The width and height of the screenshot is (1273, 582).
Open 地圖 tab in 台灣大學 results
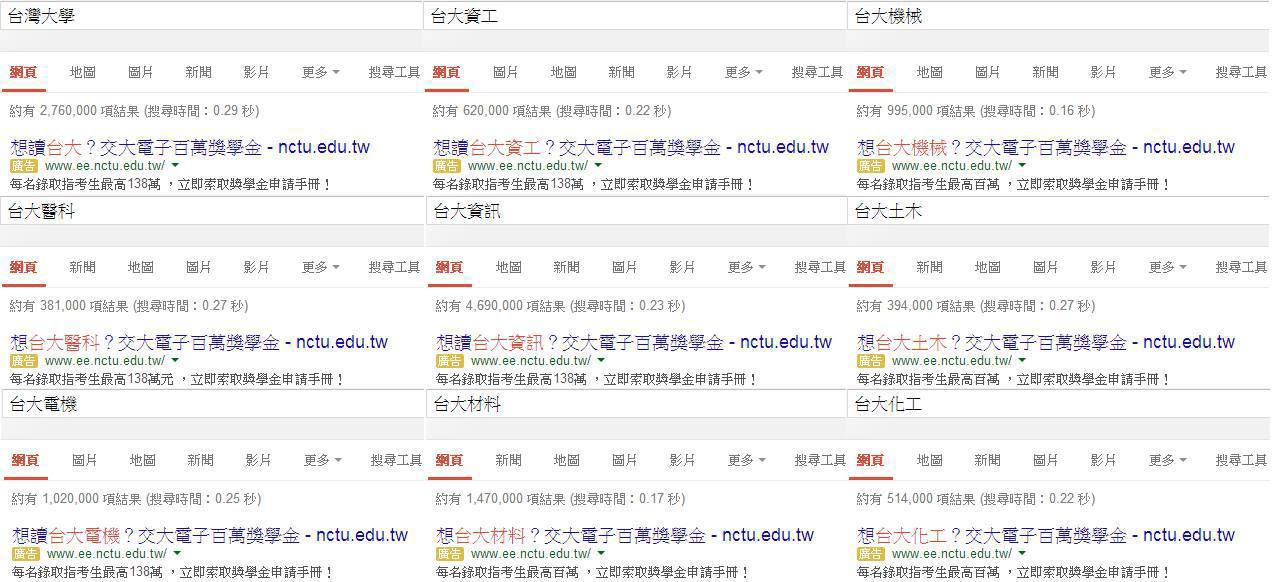[x=83, y=72]
